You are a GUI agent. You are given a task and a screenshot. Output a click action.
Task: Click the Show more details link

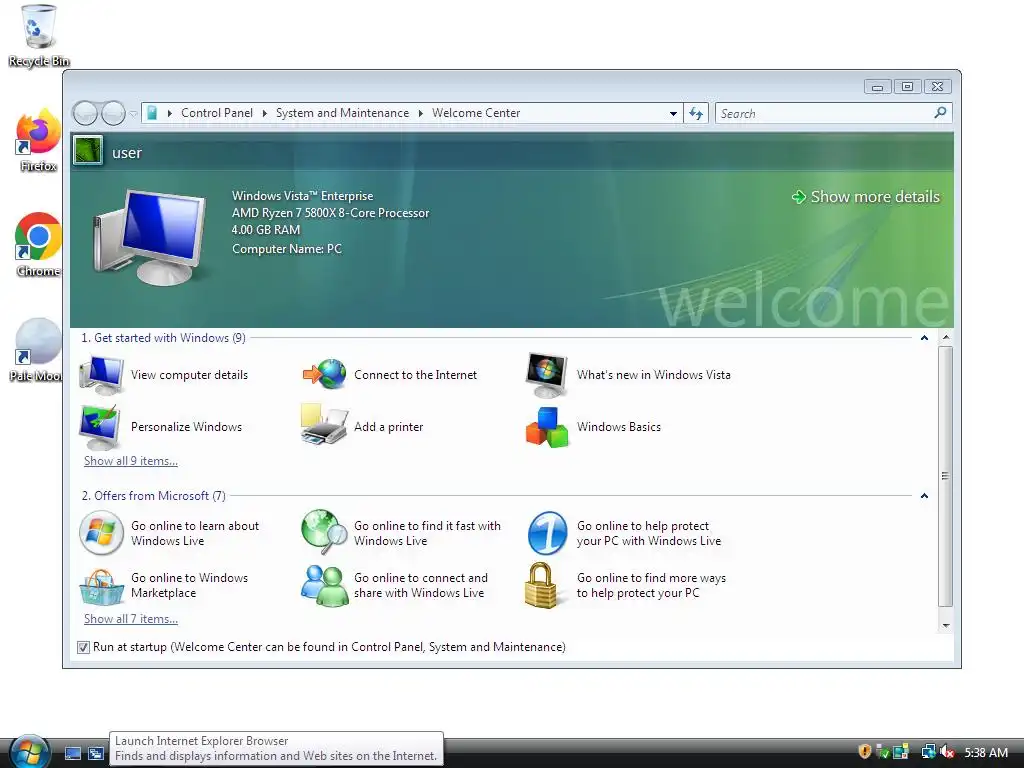pos(866,197)
